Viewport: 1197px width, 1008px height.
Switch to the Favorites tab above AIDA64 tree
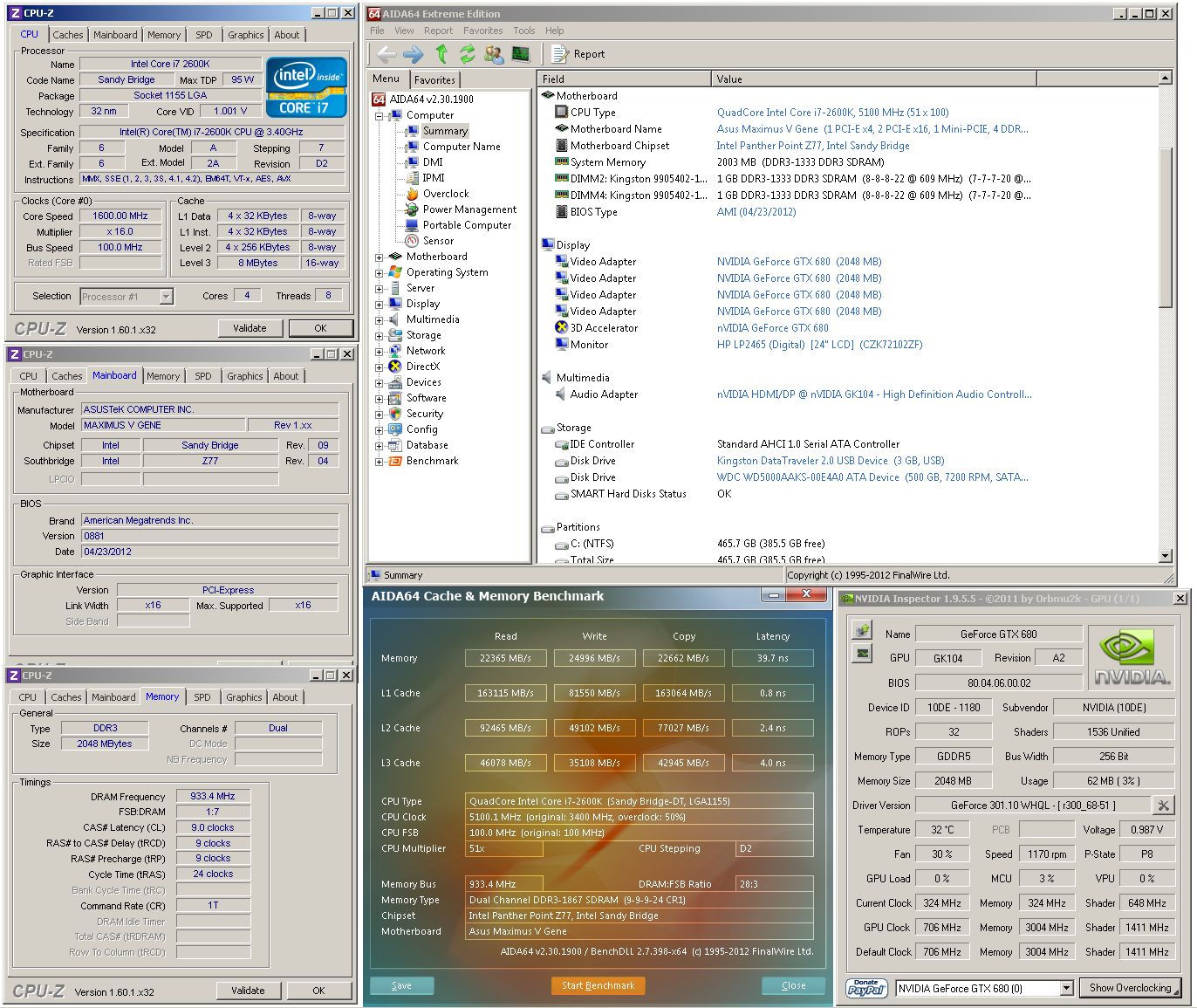tap(434, 79)
